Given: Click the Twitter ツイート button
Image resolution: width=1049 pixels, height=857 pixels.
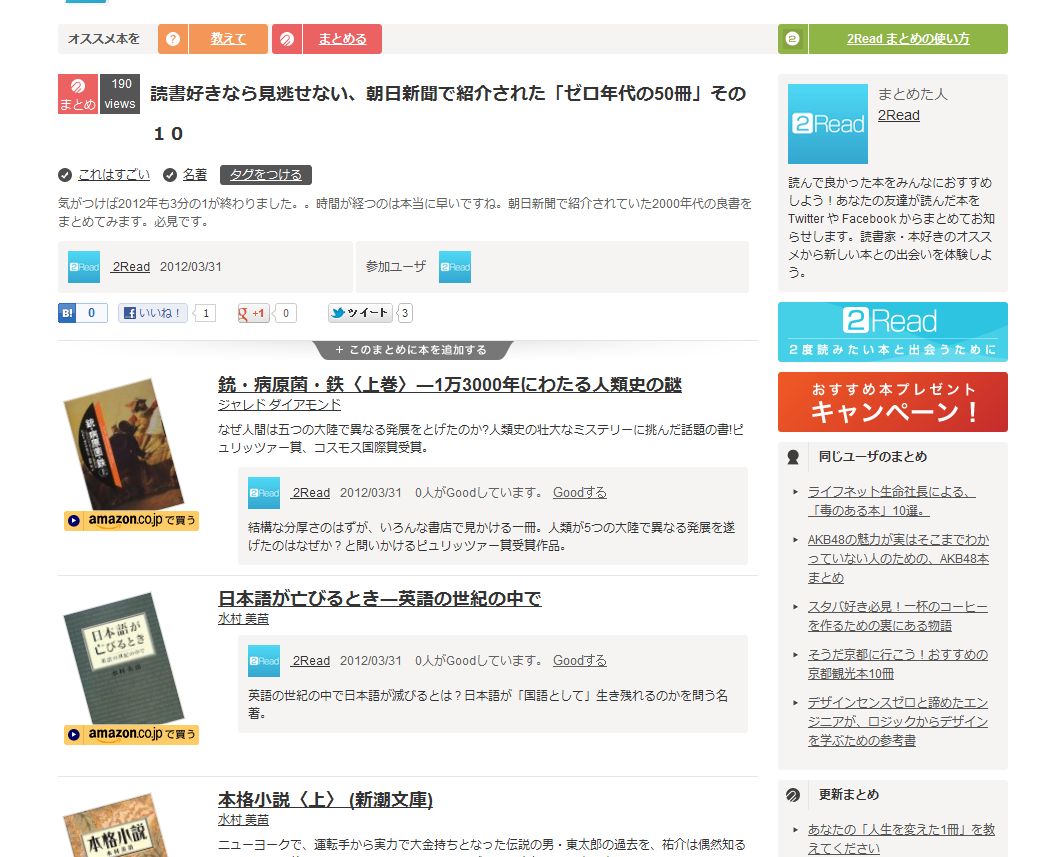Looking at the screenshot, I should click(x=360, y=312).
